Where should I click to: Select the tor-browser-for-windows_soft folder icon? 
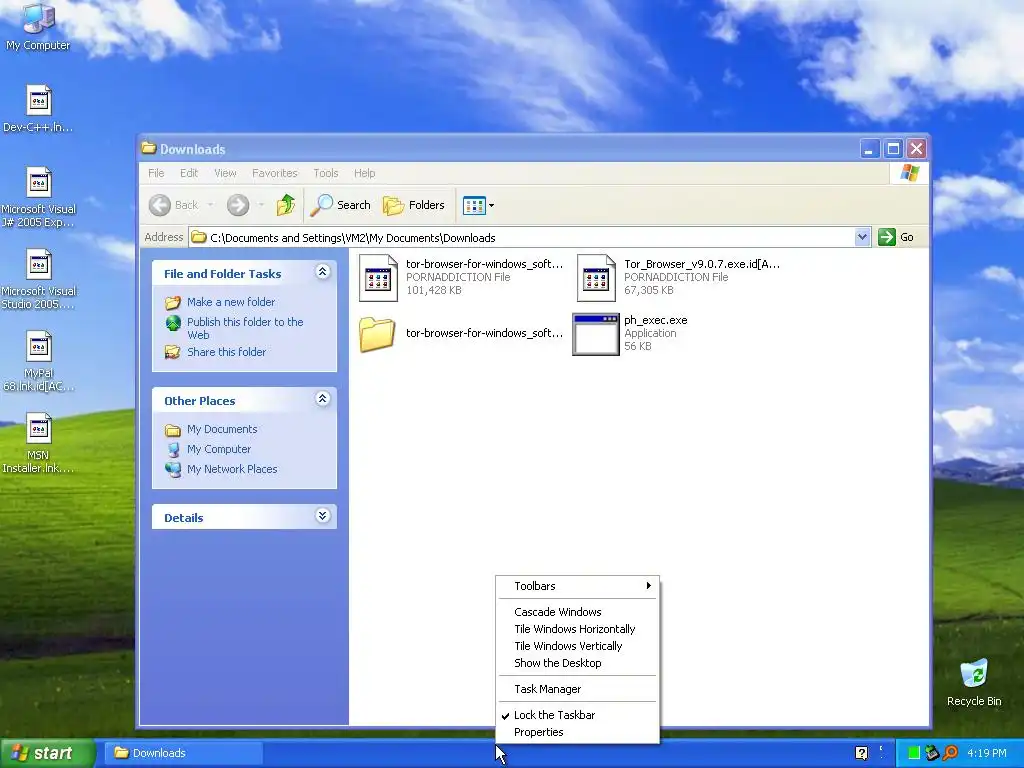[x=377, y=334]
